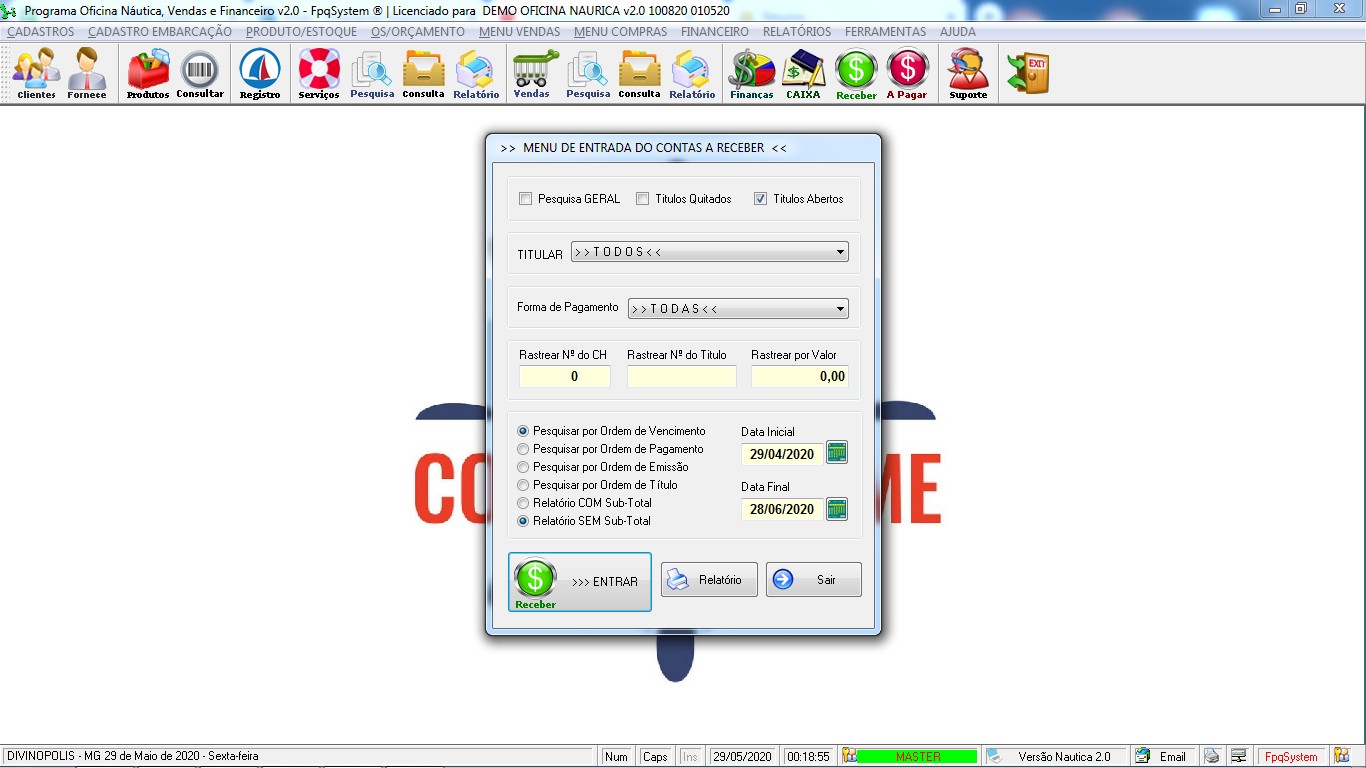Check the Titulos Quitados checkbox
Image resolution: width=1366 pixels, height=768 pixels.
[x=643, y=199]
